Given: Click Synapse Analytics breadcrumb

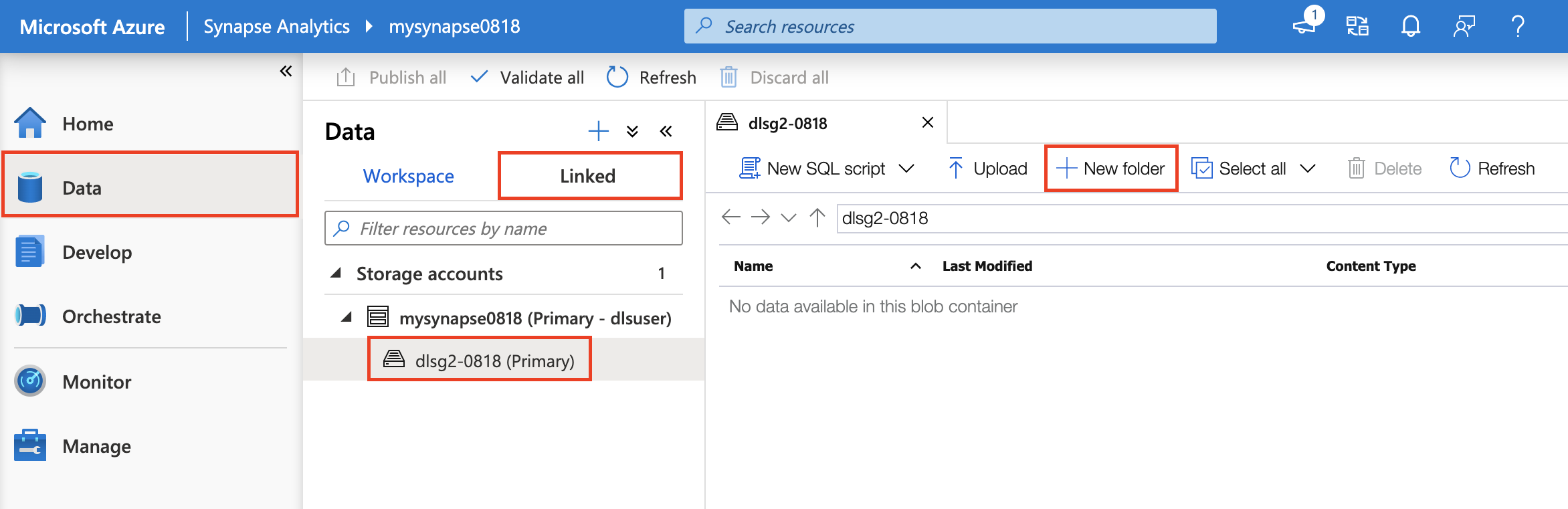Looking at the screenshot, I should [276, 26].
